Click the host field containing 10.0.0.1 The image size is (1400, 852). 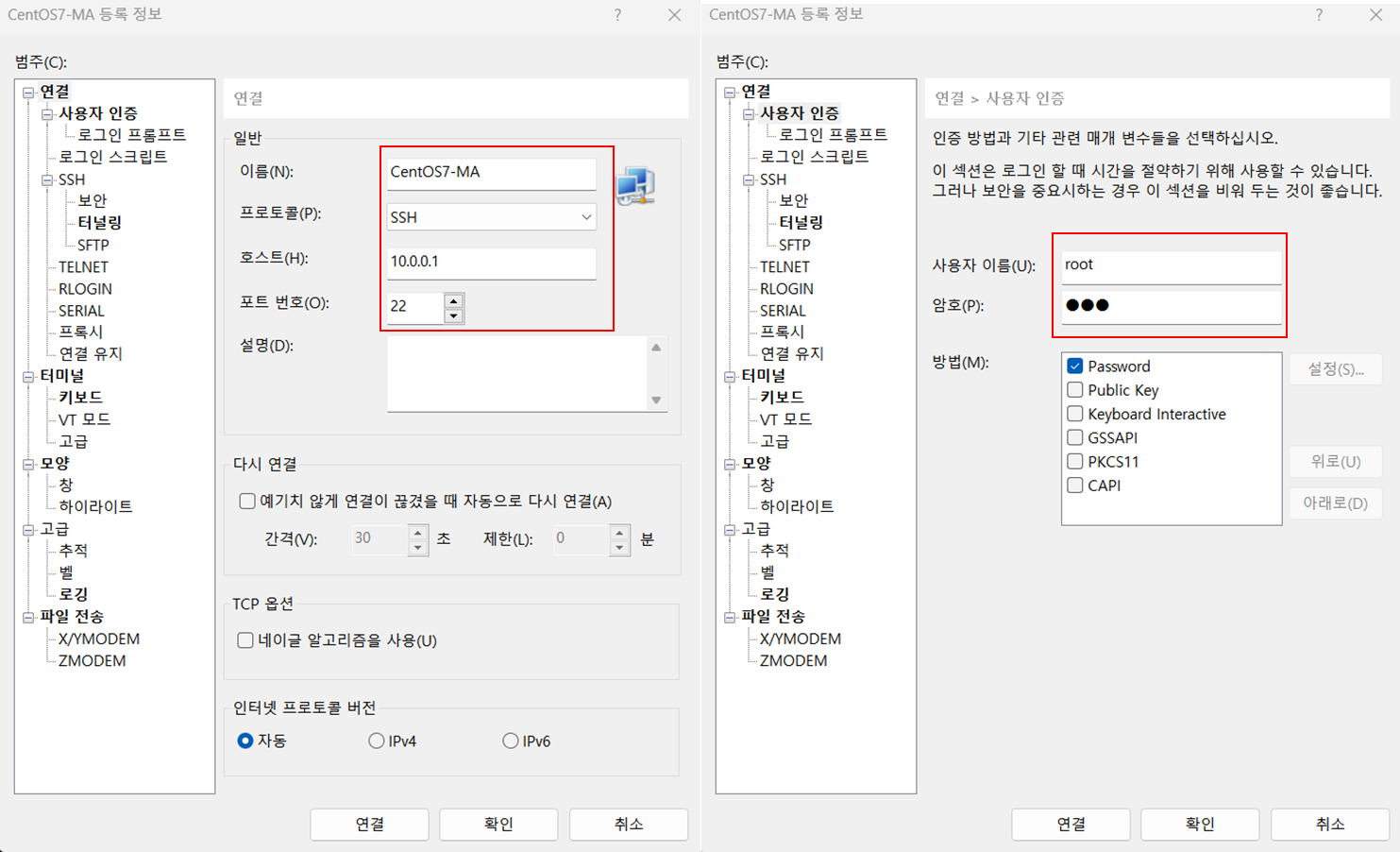[x=492, y=262]
